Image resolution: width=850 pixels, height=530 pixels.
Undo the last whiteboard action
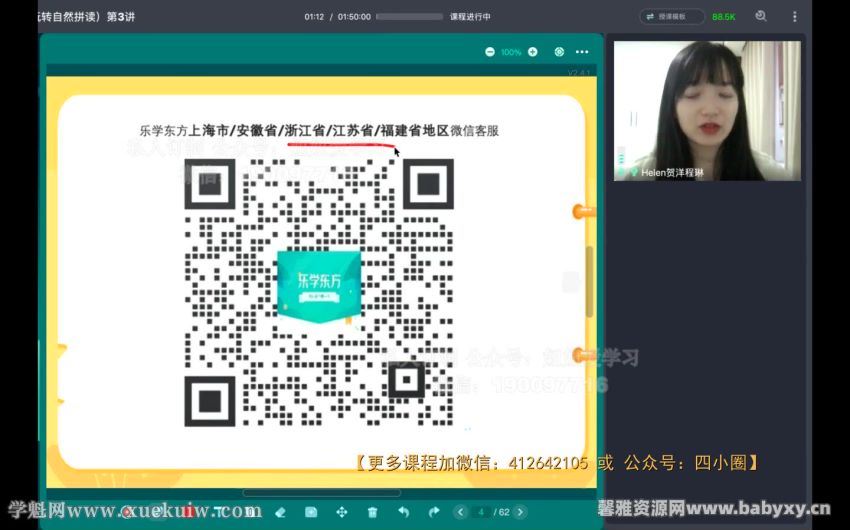(403, 512)
